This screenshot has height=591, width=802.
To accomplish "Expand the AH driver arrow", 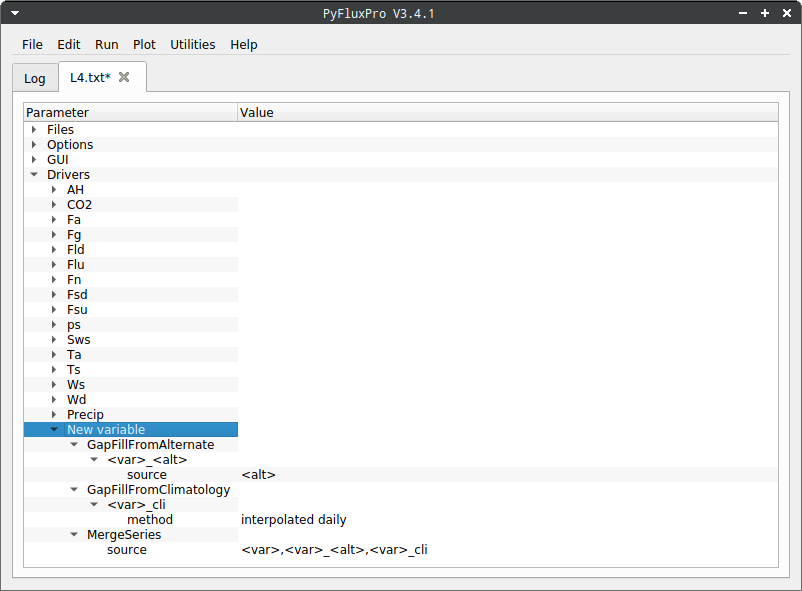I will click(54, 189).
